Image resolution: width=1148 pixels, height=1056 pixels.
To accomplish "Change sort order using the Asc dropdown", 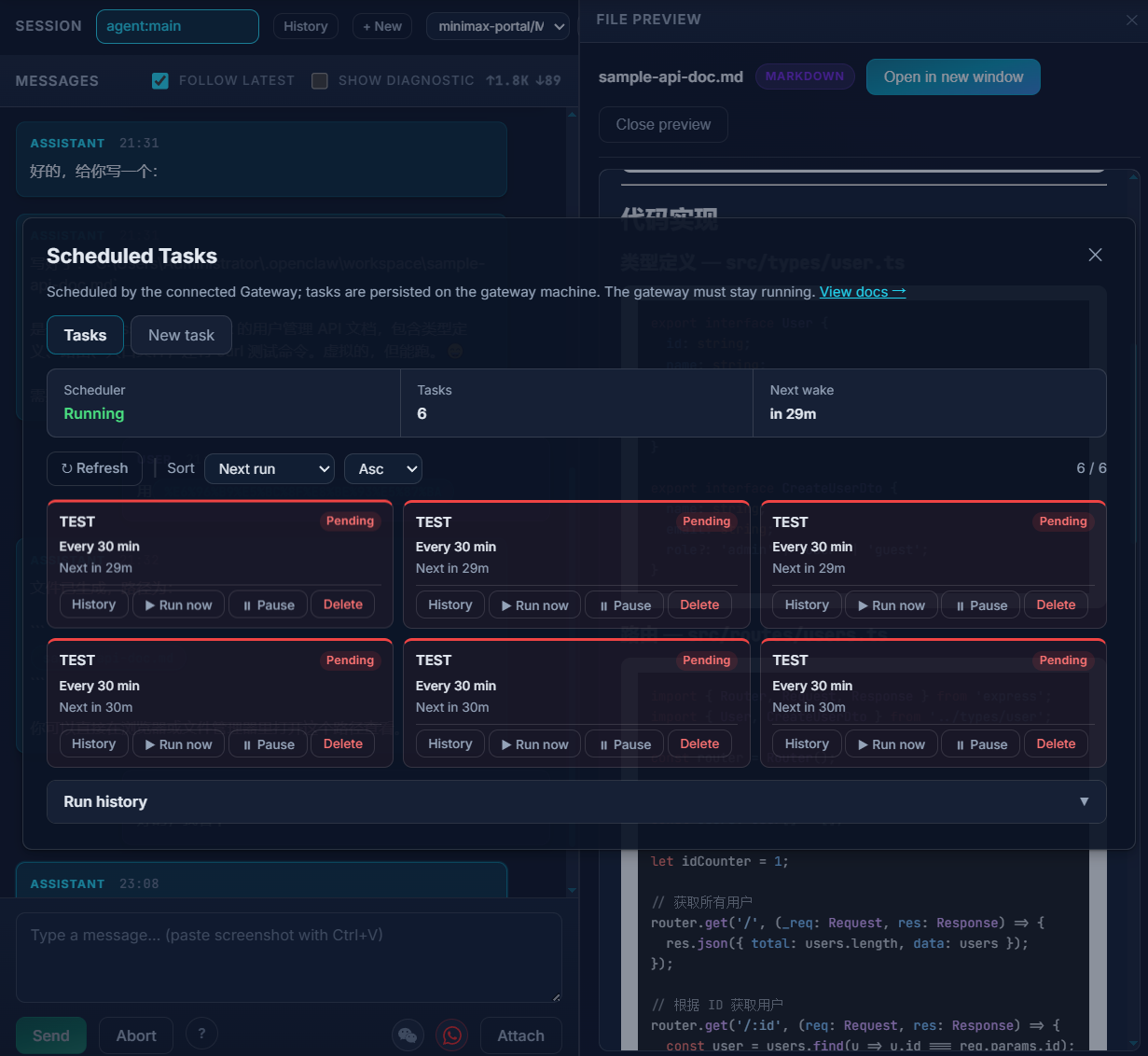I will [x=383, y=468].
